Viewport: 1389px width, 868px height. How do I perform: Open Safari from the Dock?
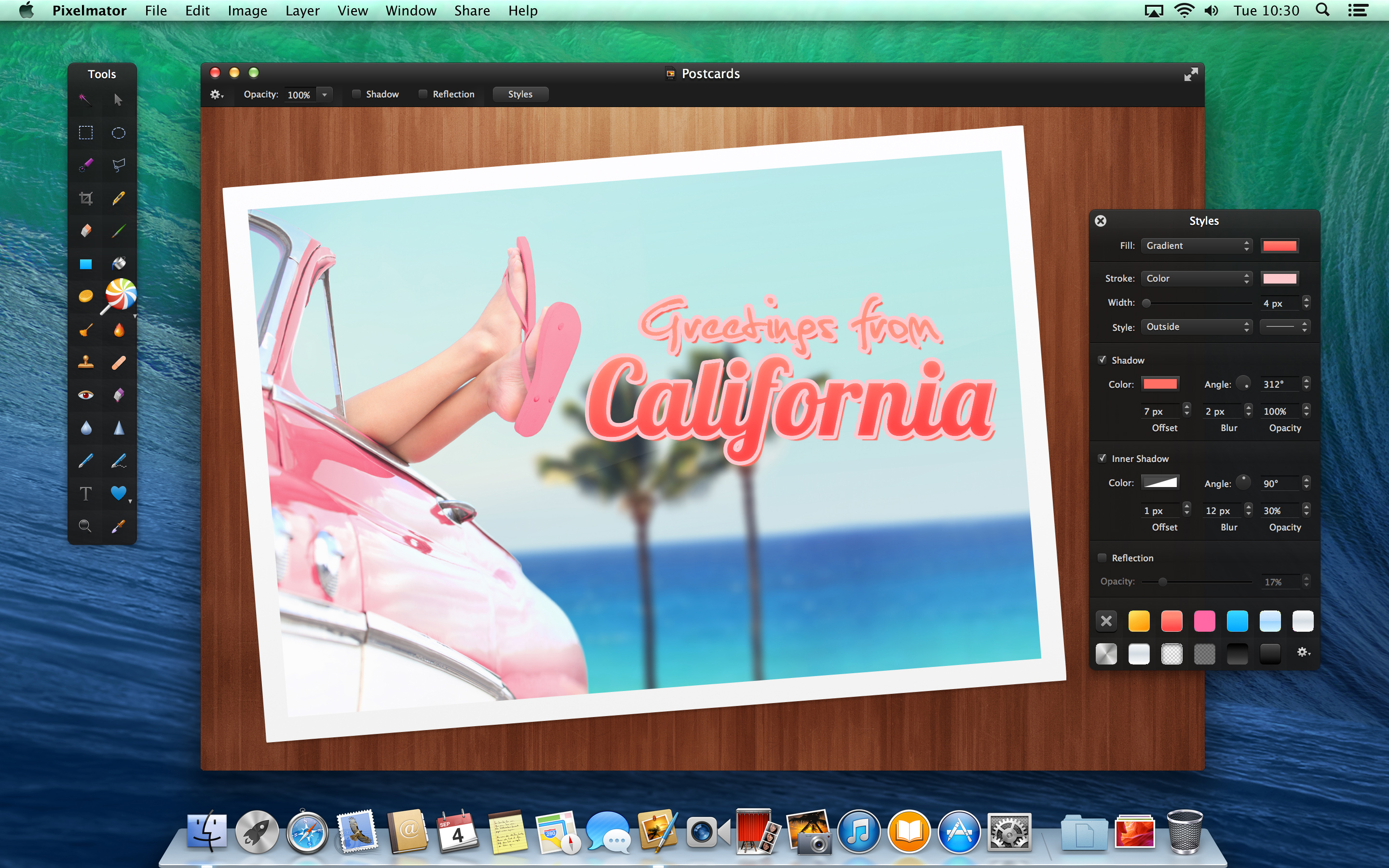307,832
